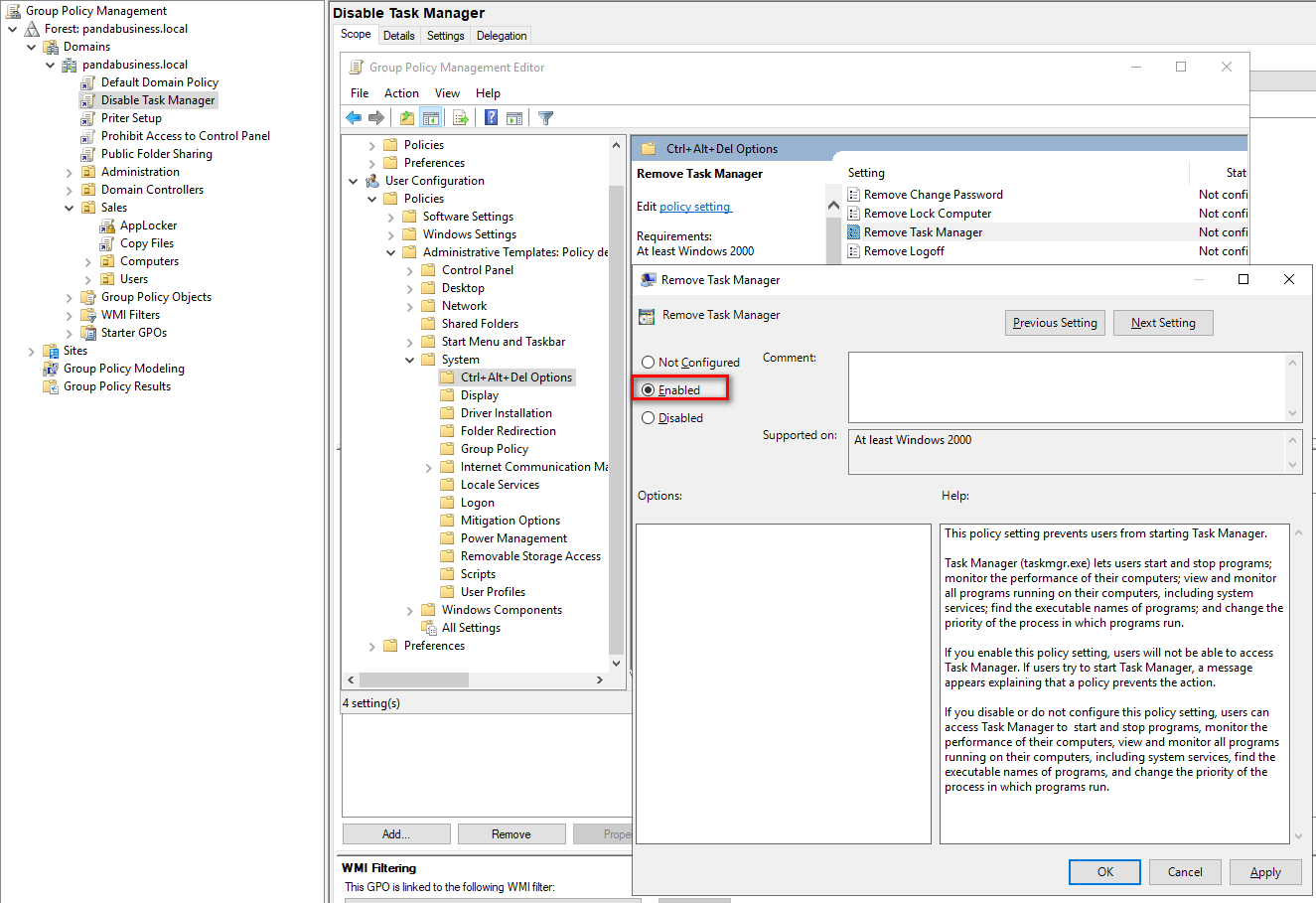Click Priter Setup GPO icon
This screenshot has height=903, width=1316.
pos(87,118)
